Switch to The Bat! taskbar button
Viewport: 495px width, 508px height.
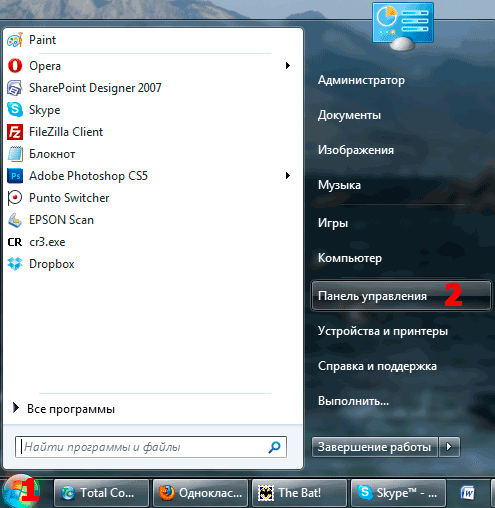[299, 493]
